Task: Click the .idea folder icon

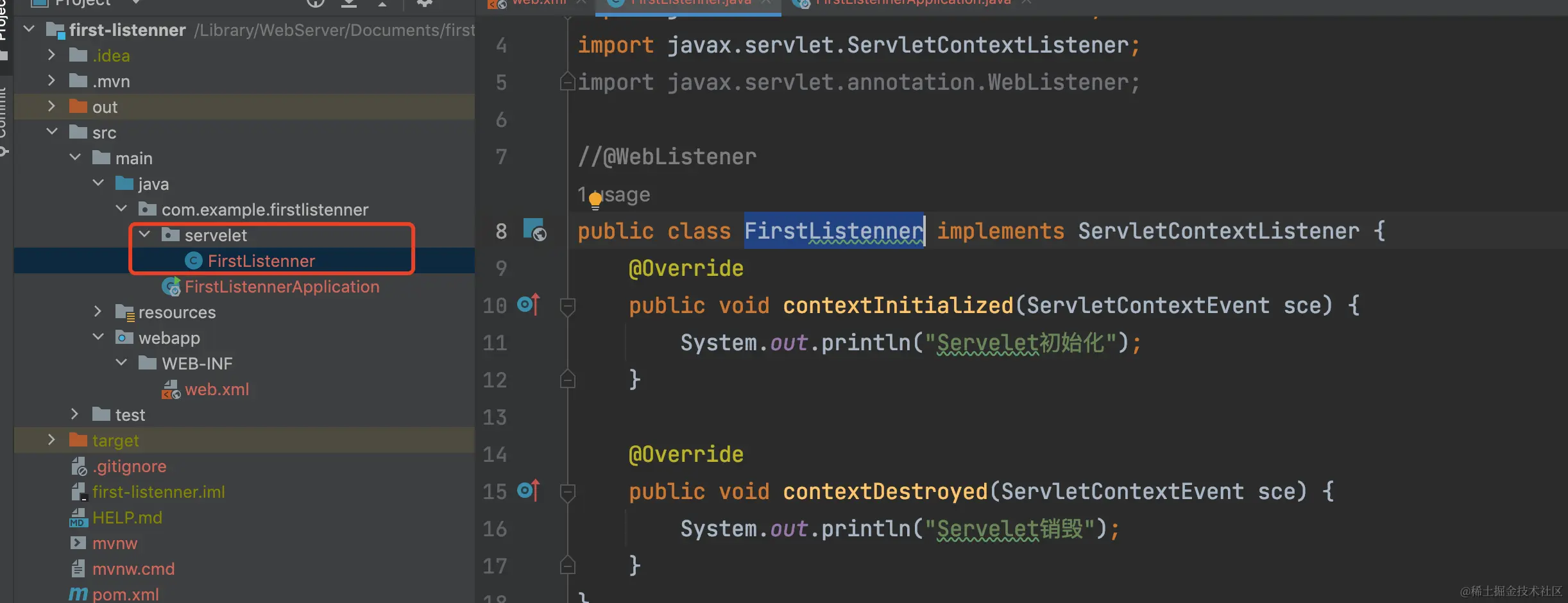Action: (x=78, y=55)
